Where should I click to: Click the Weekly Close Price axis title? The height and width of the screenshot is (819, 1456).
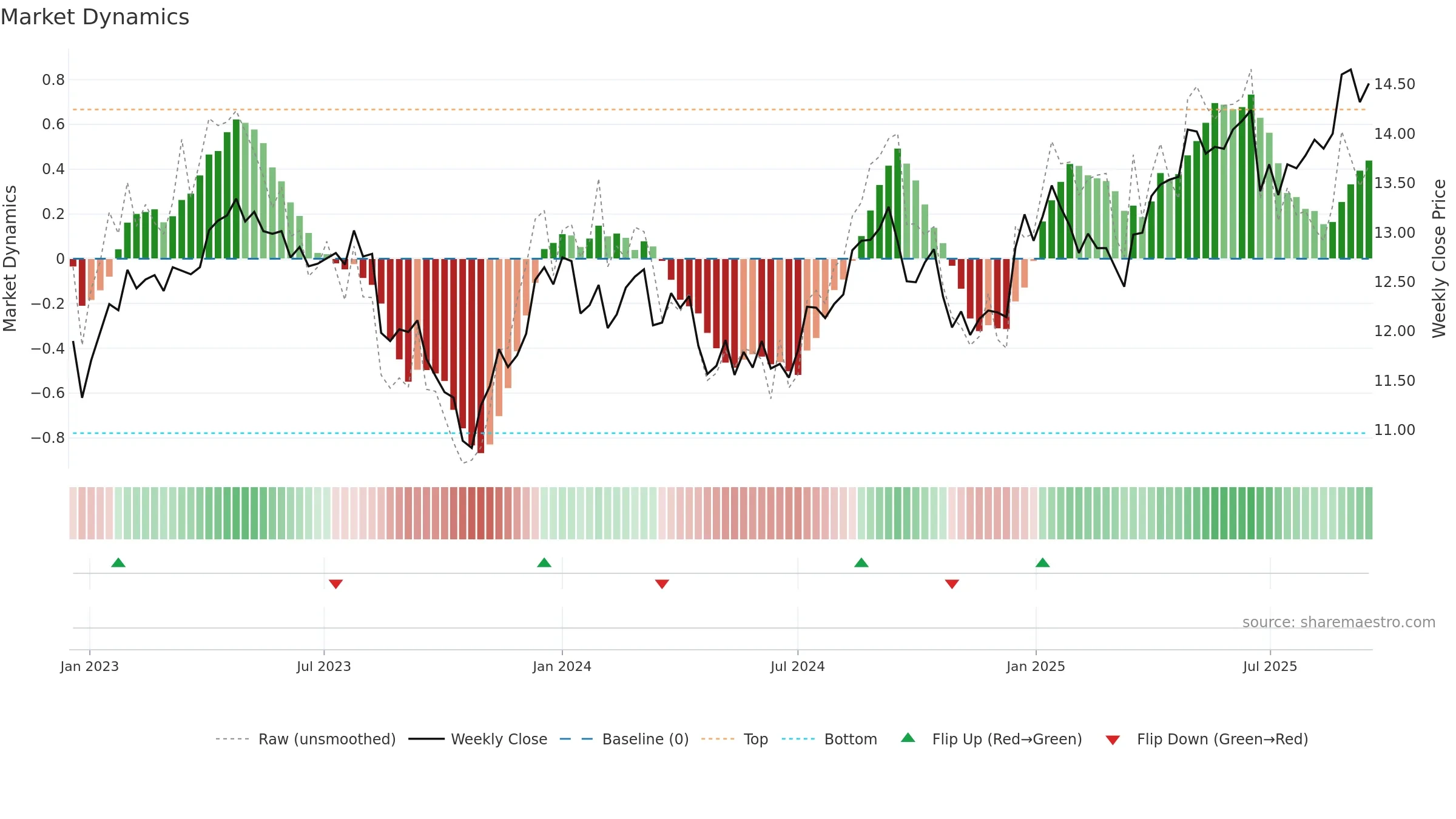click(x=1439, y=258)
